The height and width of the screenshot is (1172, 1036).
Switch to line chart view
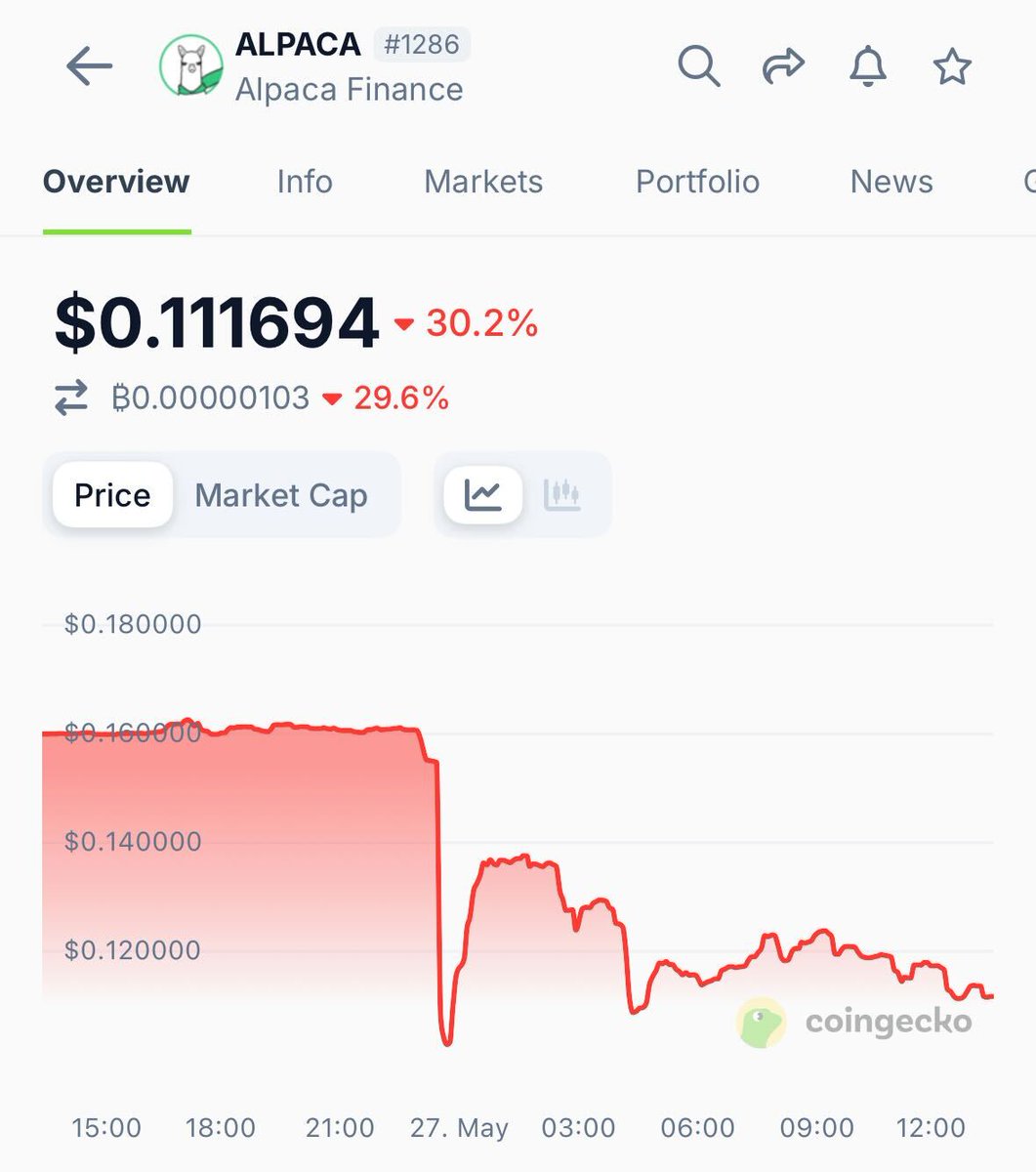(x=483, y=495)
